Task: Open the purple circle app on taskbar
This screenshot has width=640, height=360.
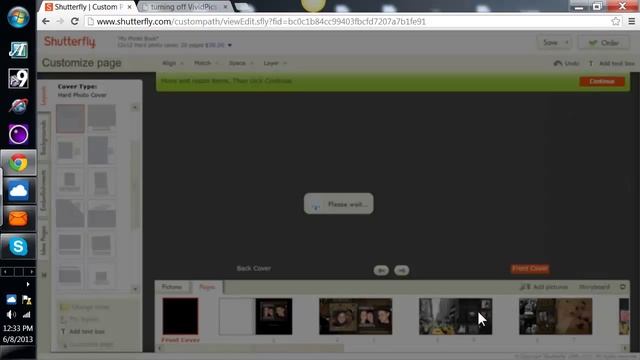Action: tap(18, 134)
